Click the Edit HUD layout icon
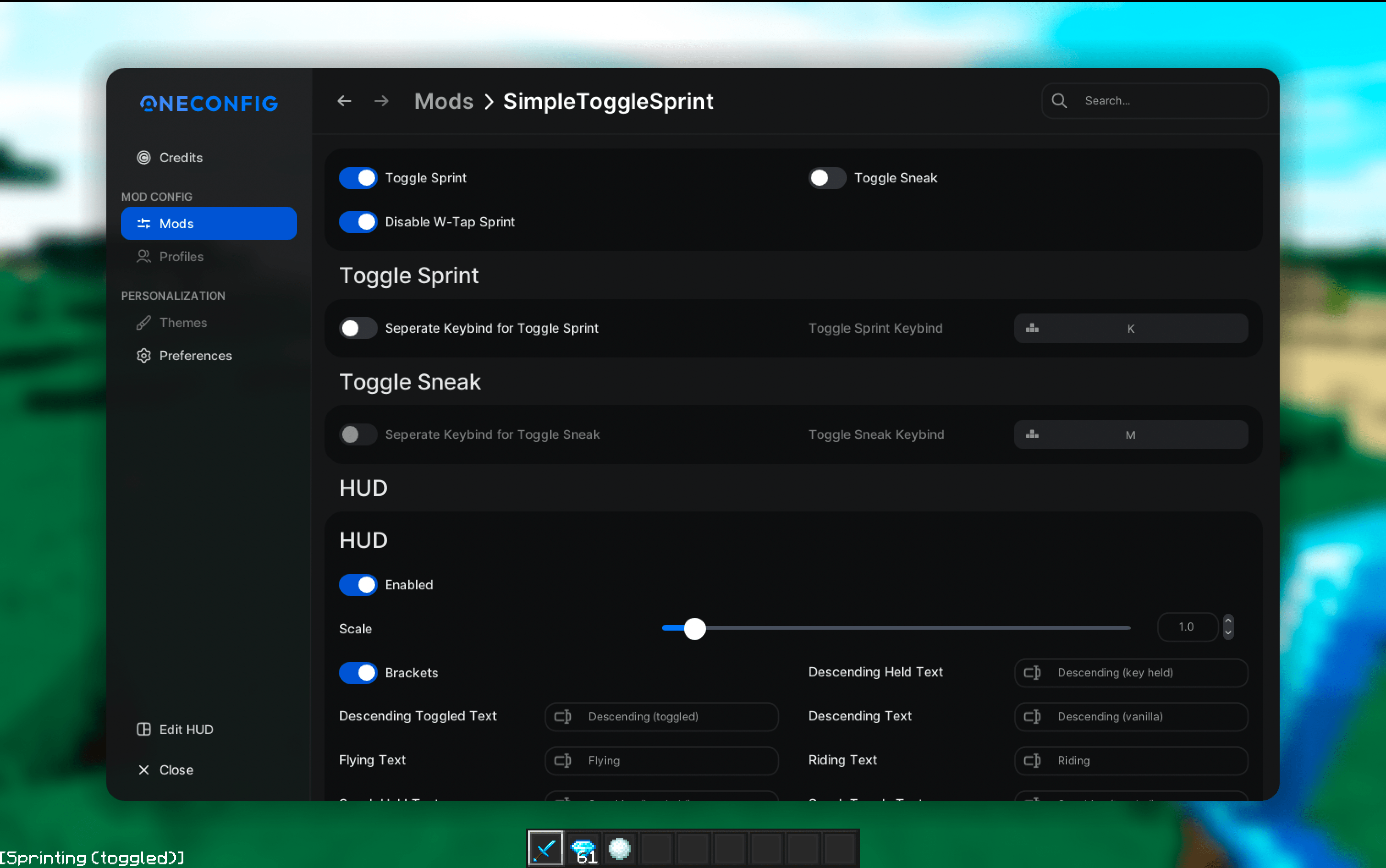1386x868 pixels. coord(143,729)
